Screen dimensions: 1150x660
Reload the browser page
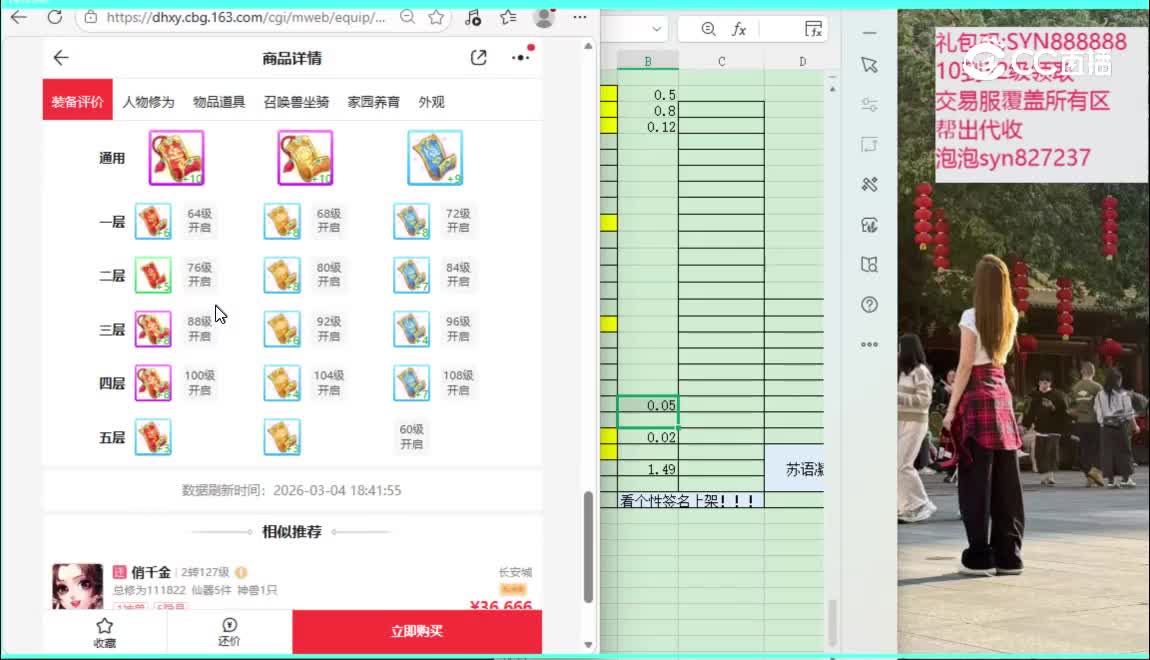point(55,17)
